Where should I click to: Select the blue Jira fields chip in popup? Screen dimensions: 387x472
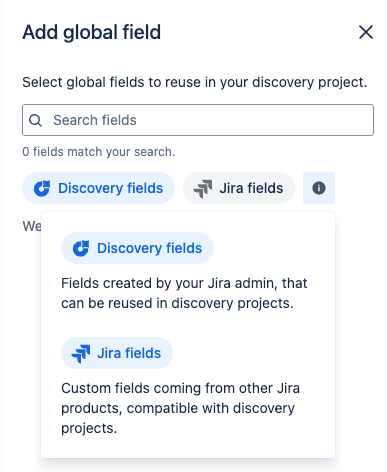pyautogui.click(x=117, y=353)
